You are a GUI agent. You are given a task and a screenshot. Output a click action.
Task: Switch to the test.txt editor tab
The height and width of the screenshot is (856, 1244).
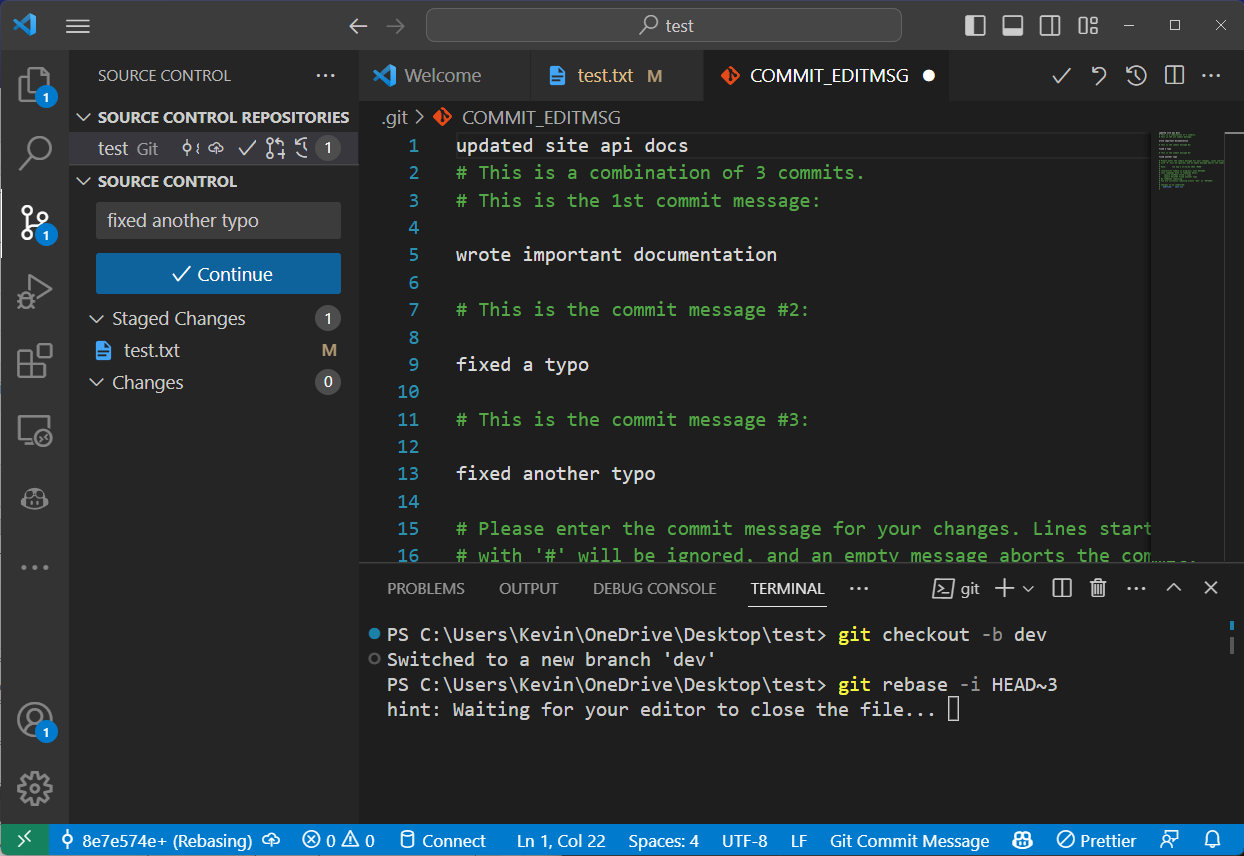click(x=605, y=76)
